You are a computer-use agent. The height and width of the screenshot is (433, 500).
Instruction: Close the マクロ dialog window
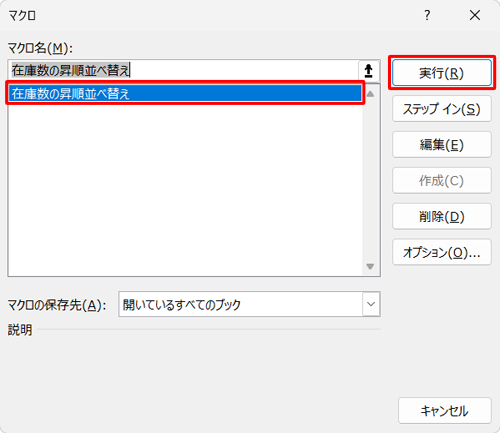coord(475,15)
